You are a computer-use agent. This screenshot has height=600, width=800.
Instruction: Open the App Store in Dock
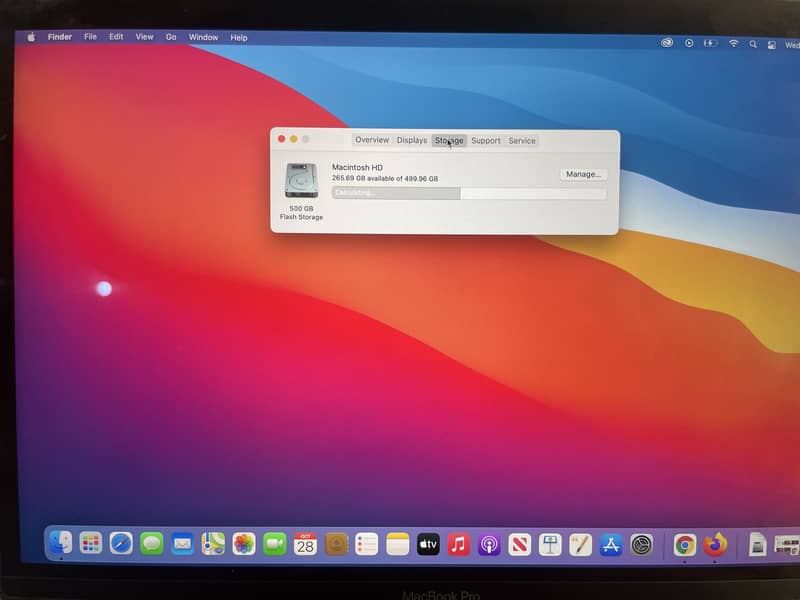click(x=611, y=545)
